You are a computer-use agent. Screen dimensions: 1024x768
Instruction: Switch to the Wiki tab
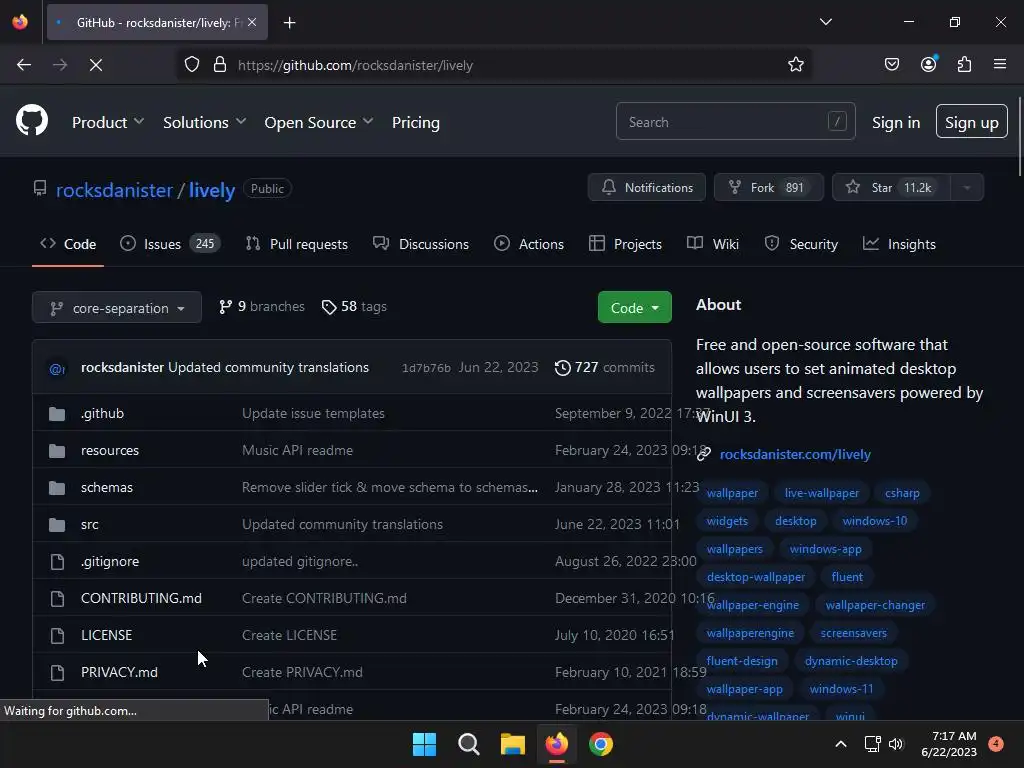point(712,244)
